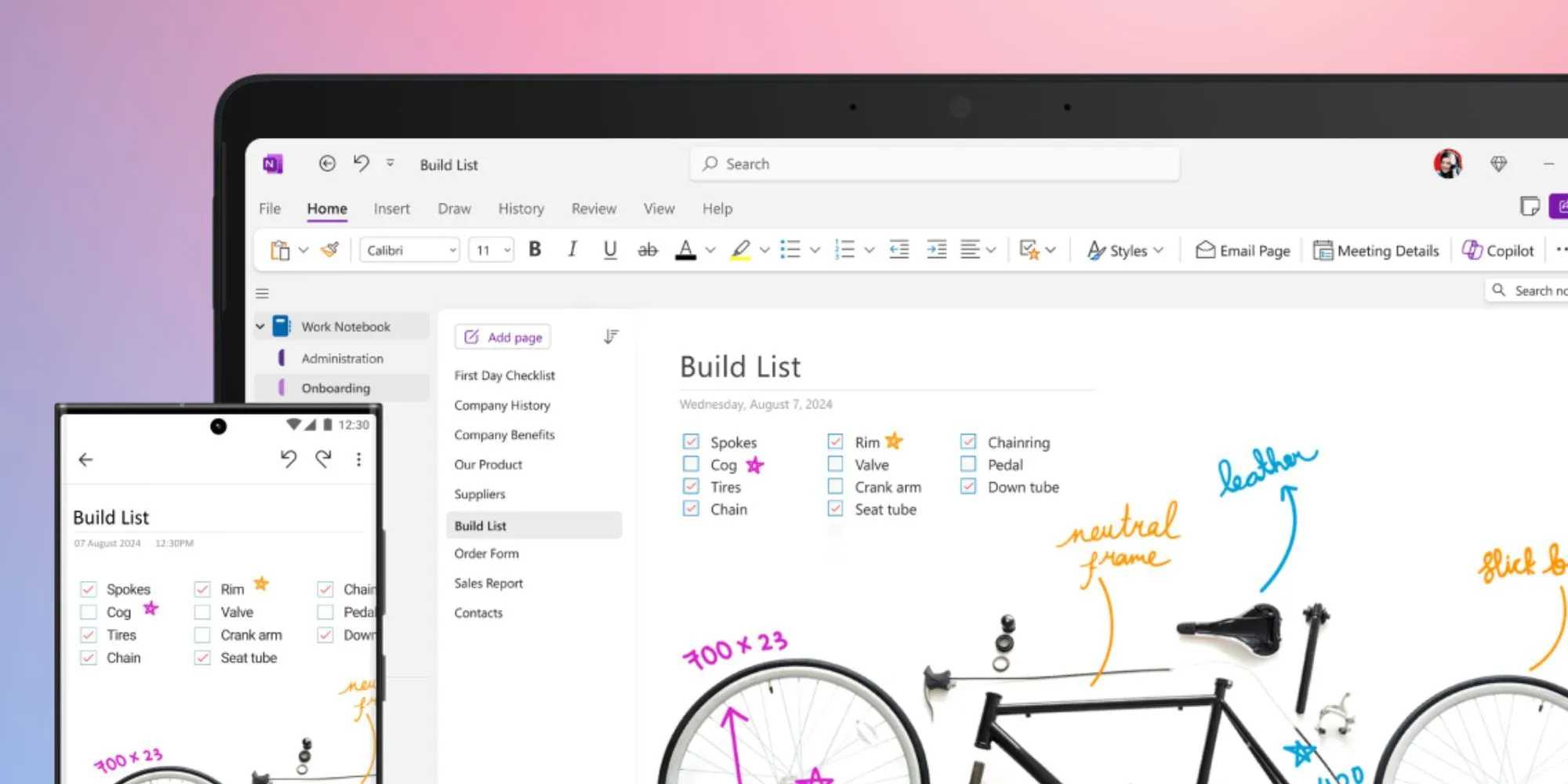This screenshot has width=1568, height=784.
Task: Click the Search notebooks field
Action: [1526, 291]
